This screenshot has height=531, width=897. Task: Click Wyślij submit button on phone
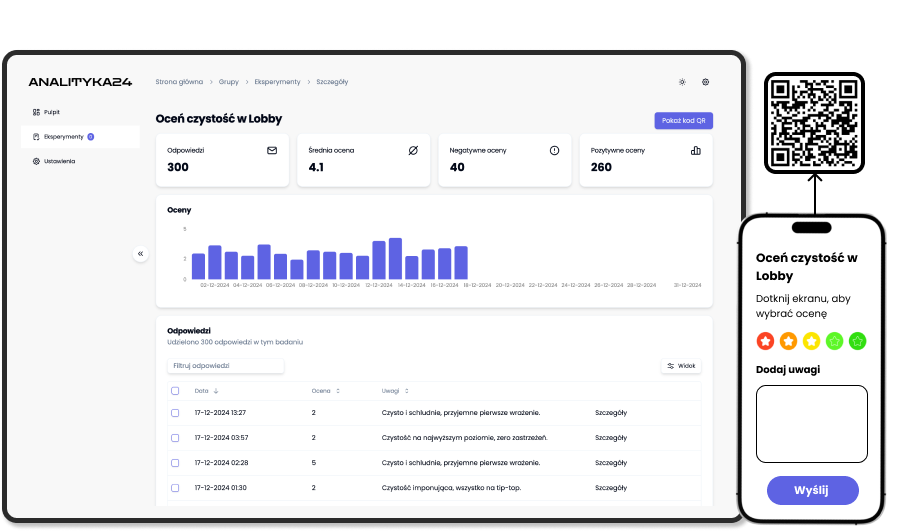pyautogui.click(x=812, y=490)
